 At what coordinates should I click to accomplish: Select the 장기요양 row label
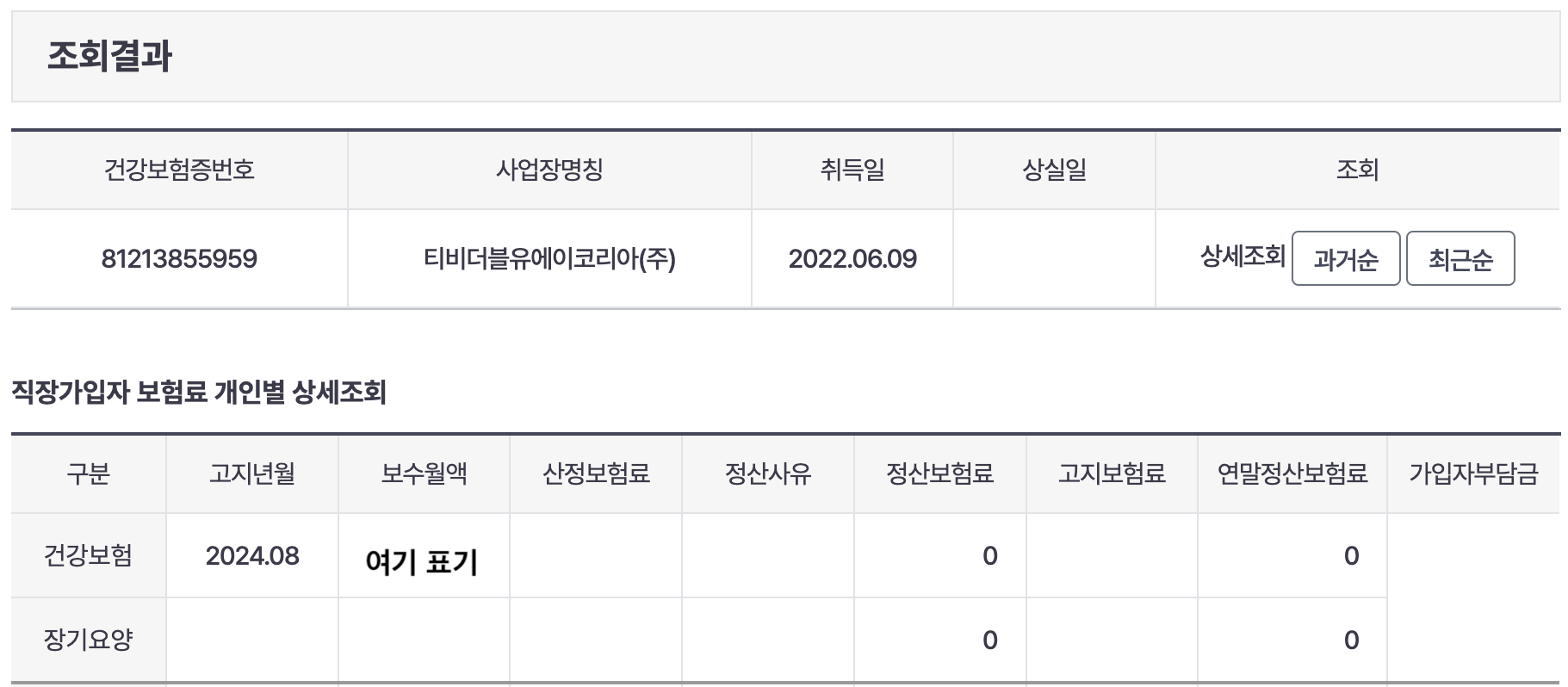tap(87, 639)
